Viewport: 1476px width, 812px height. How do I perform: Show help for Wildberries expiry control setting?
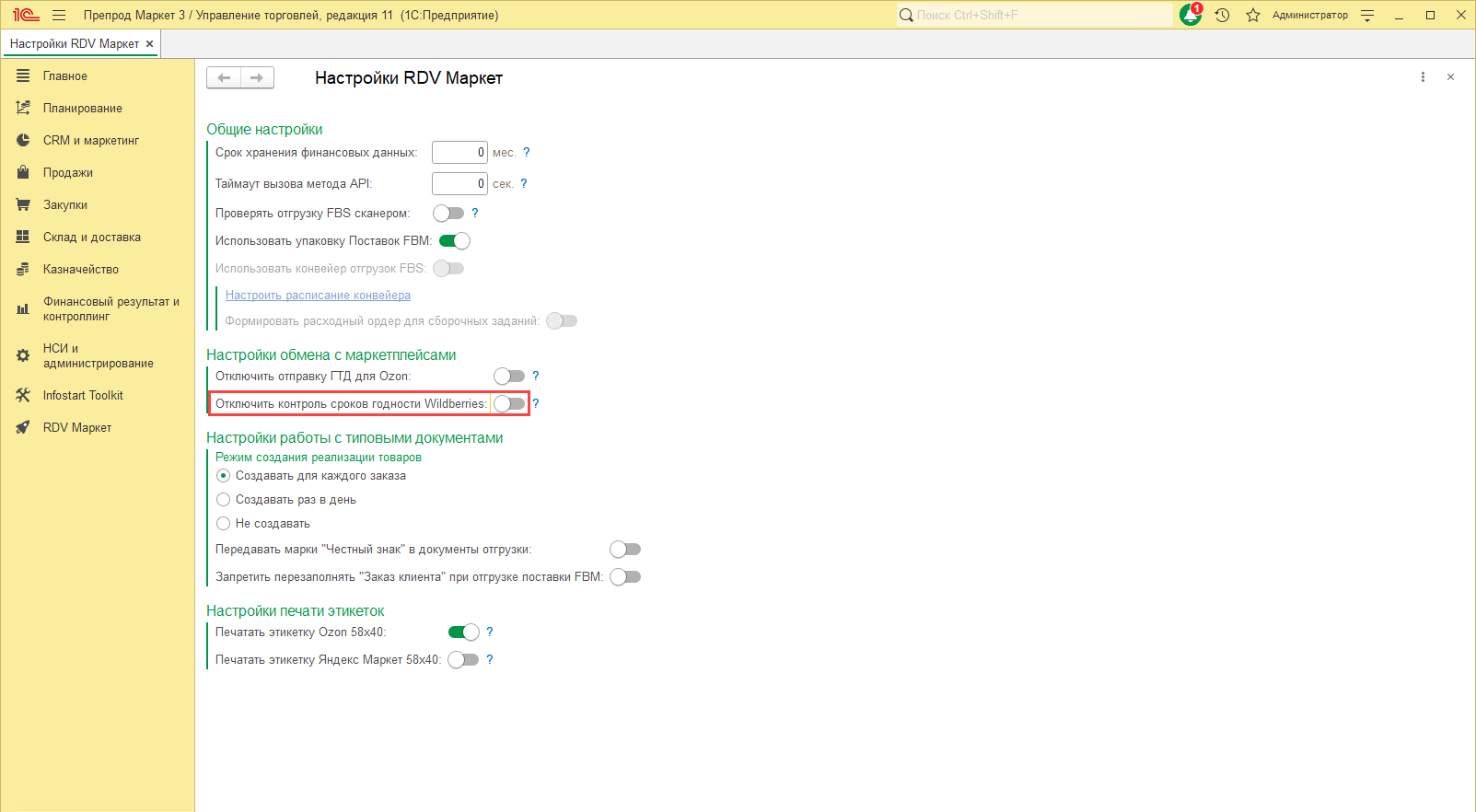tap(536, 403)
